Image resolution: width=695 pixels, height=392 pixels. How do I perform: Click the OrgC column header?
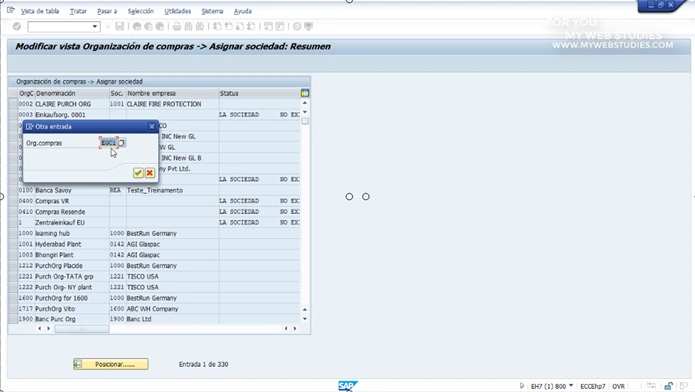26,93
